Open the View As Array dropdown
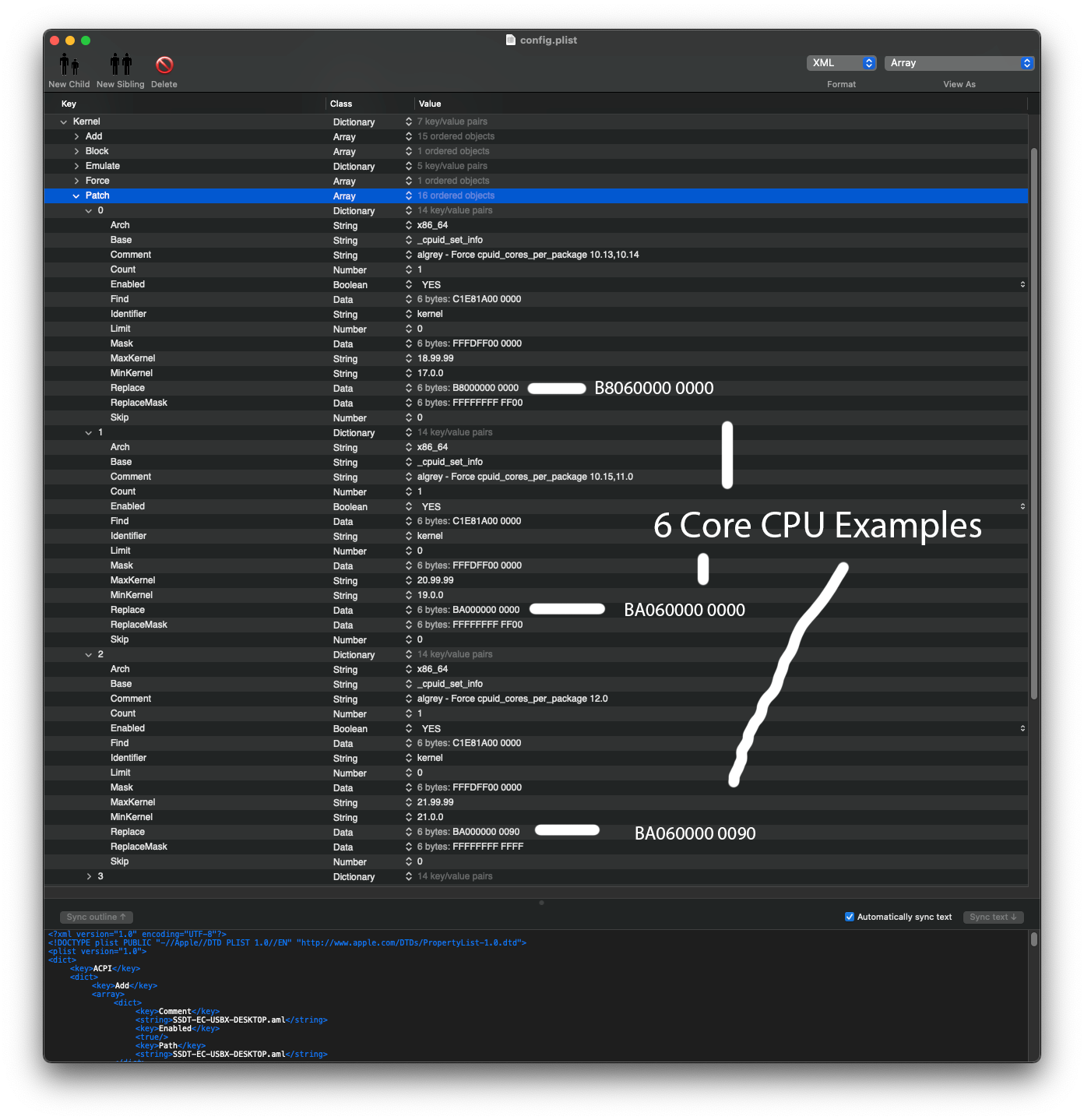This screenshot has height=1120, width=1084. [959, 63]
